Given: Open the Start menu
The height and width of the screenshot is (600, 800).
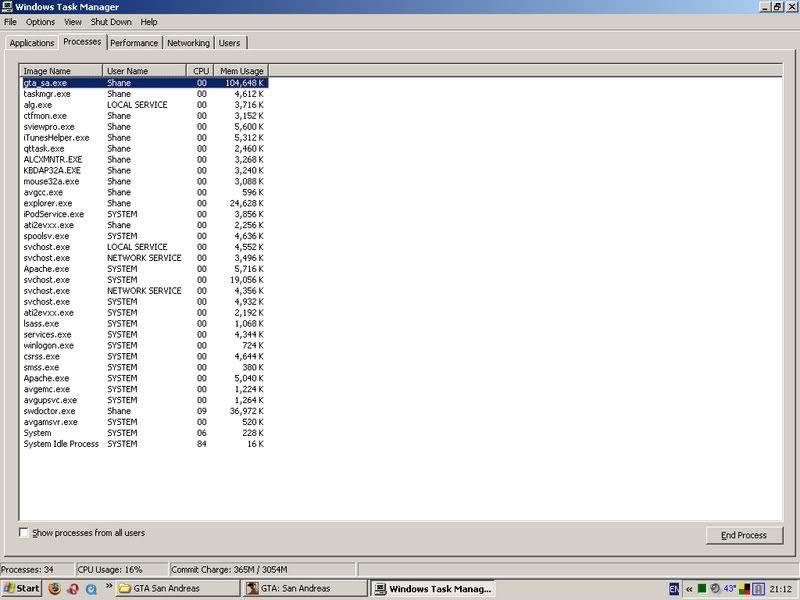Looking at the screenshot, I should point(21,589).
